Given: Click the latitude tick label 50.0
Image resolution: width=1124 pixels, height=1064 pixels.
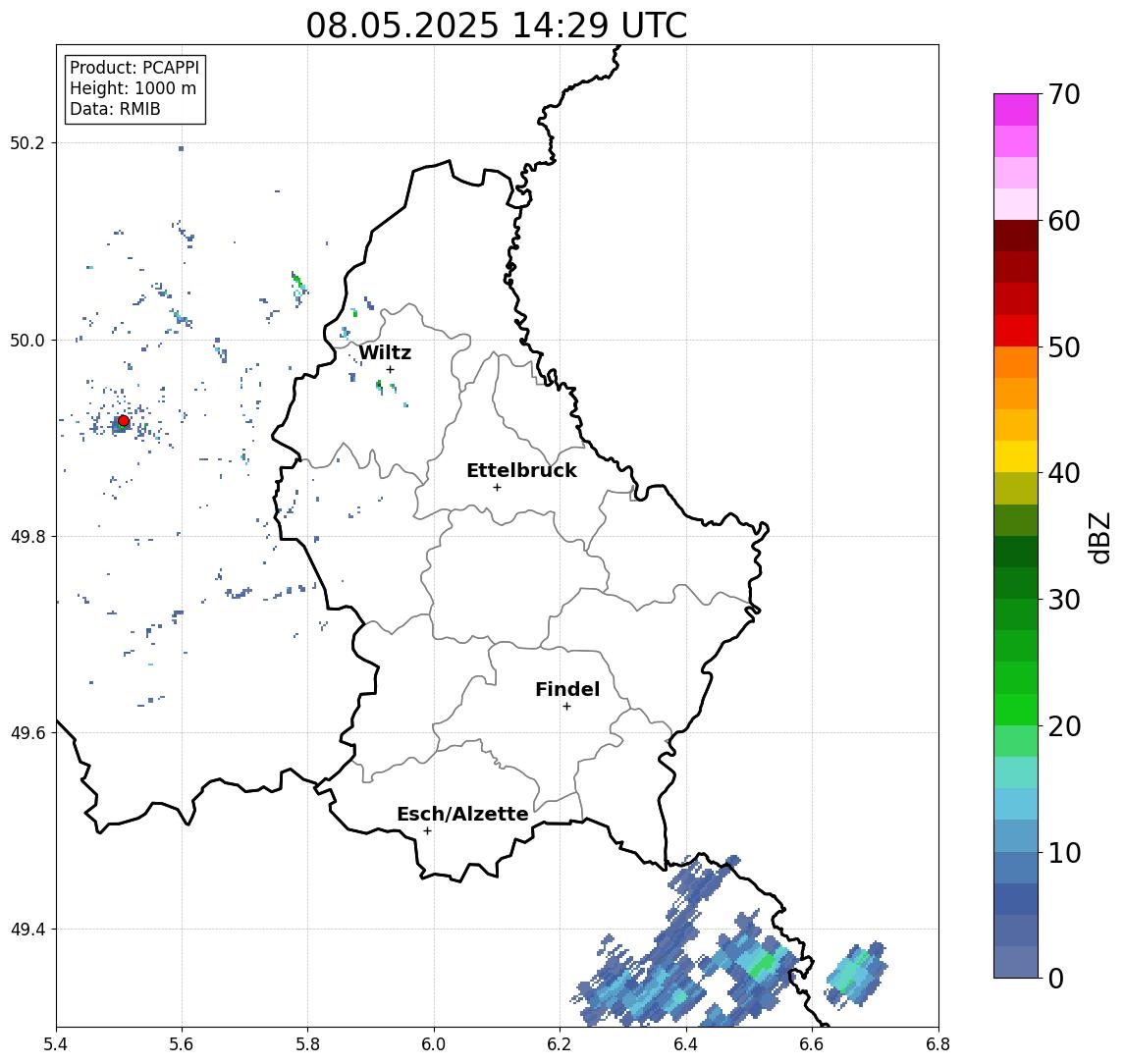Looking at the screenshot, I should [27, 340].
